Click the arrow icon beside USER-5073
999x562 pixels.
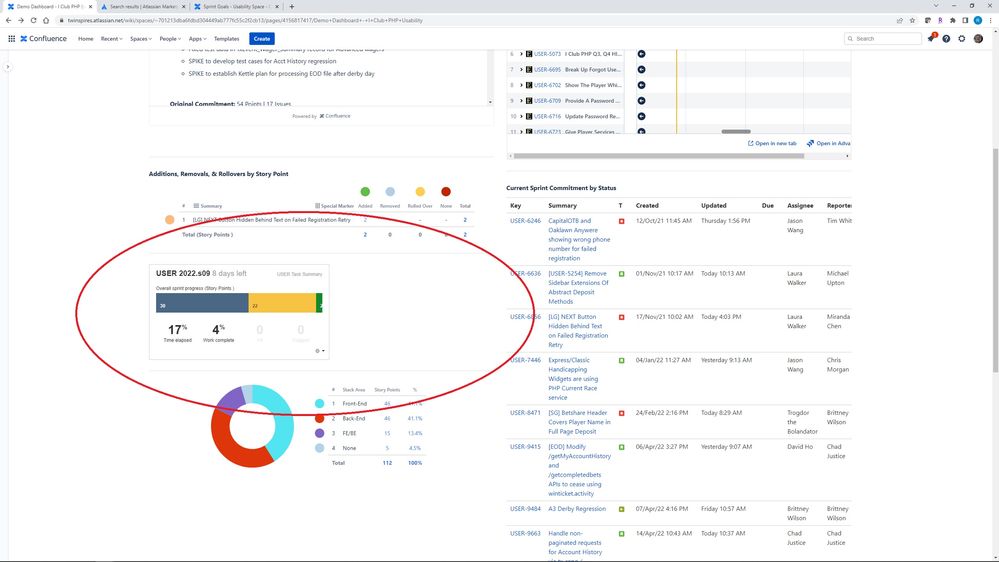pyautogui.click(x=642, y=54)
